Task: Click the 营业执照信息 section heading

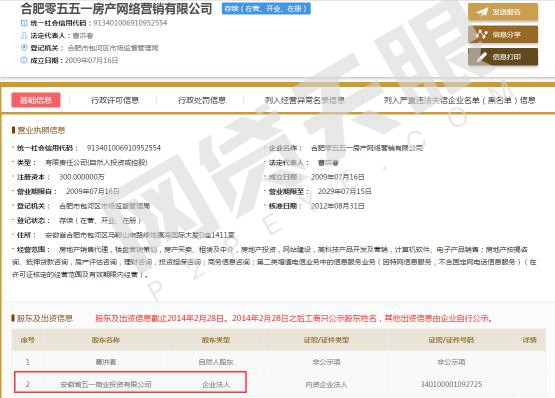Action: [41, 130]
